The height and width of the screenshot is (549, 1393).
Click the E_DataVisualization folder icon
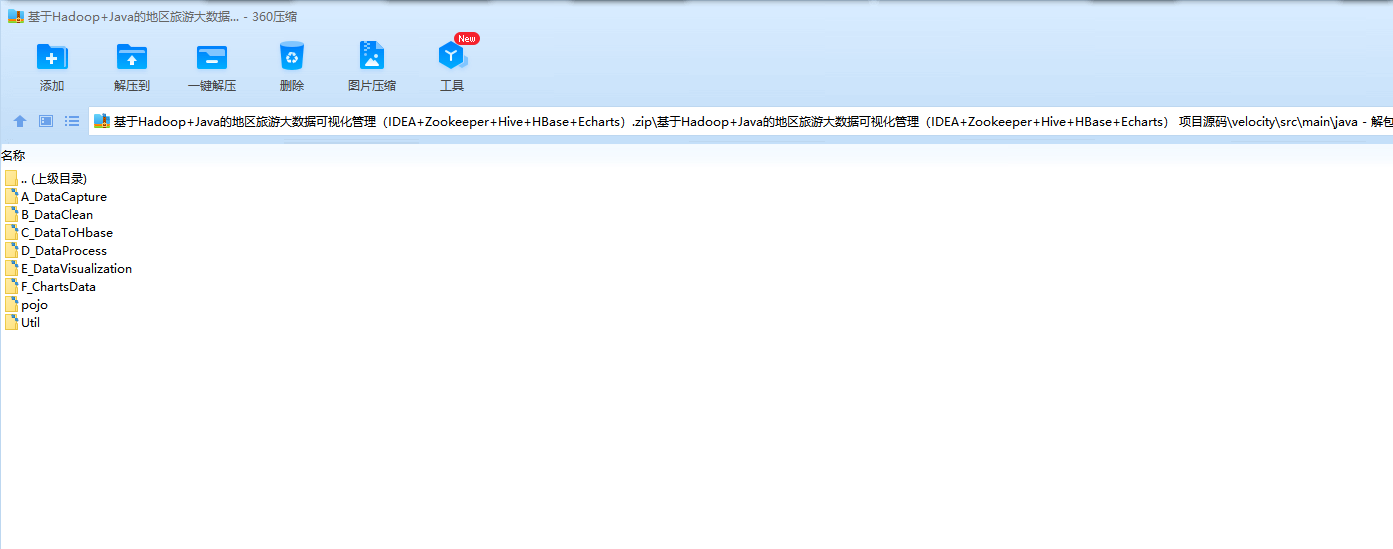(11, 269)
